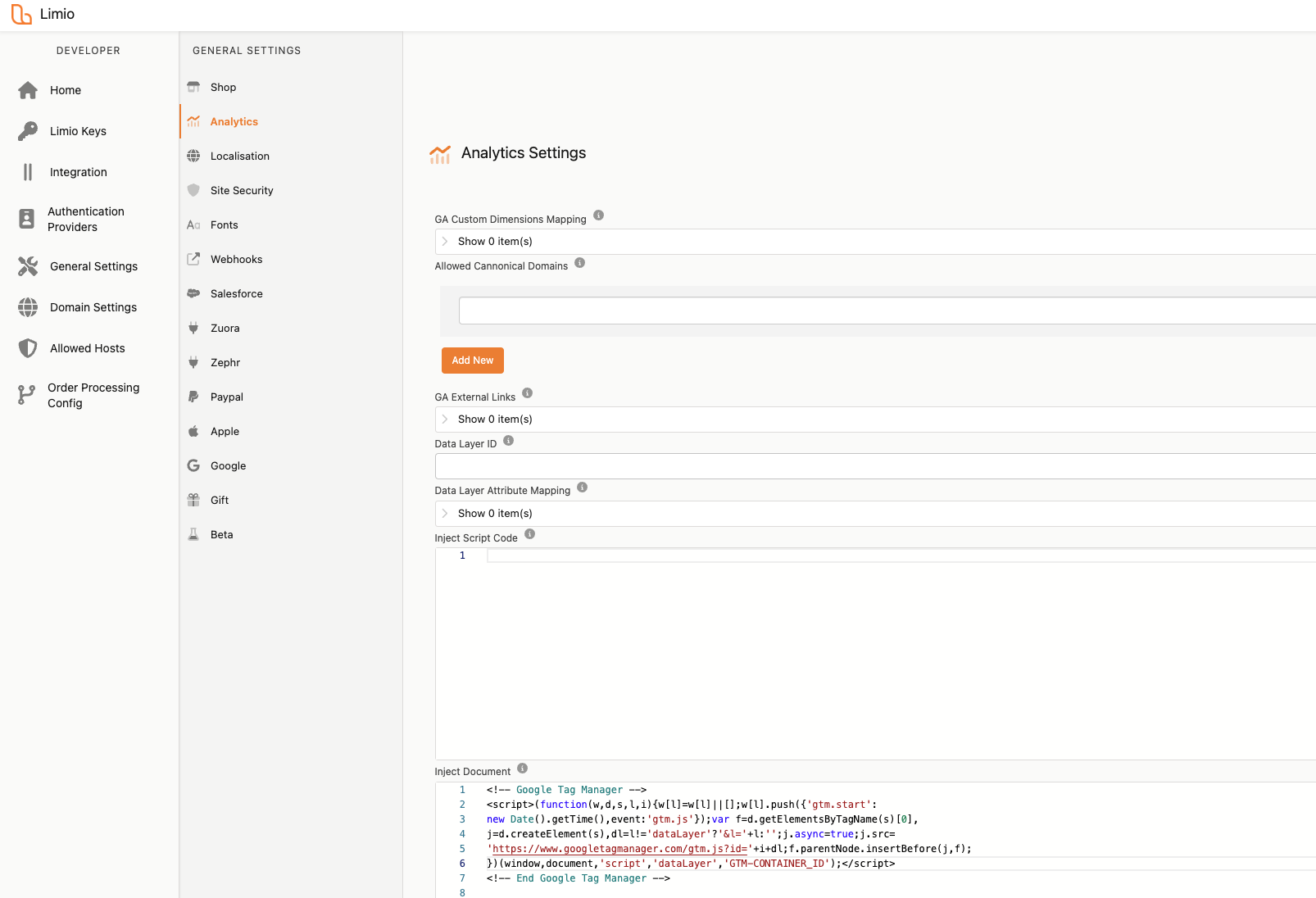Click the Home house icon
The image size is (1316, 898).
[28, 90]
